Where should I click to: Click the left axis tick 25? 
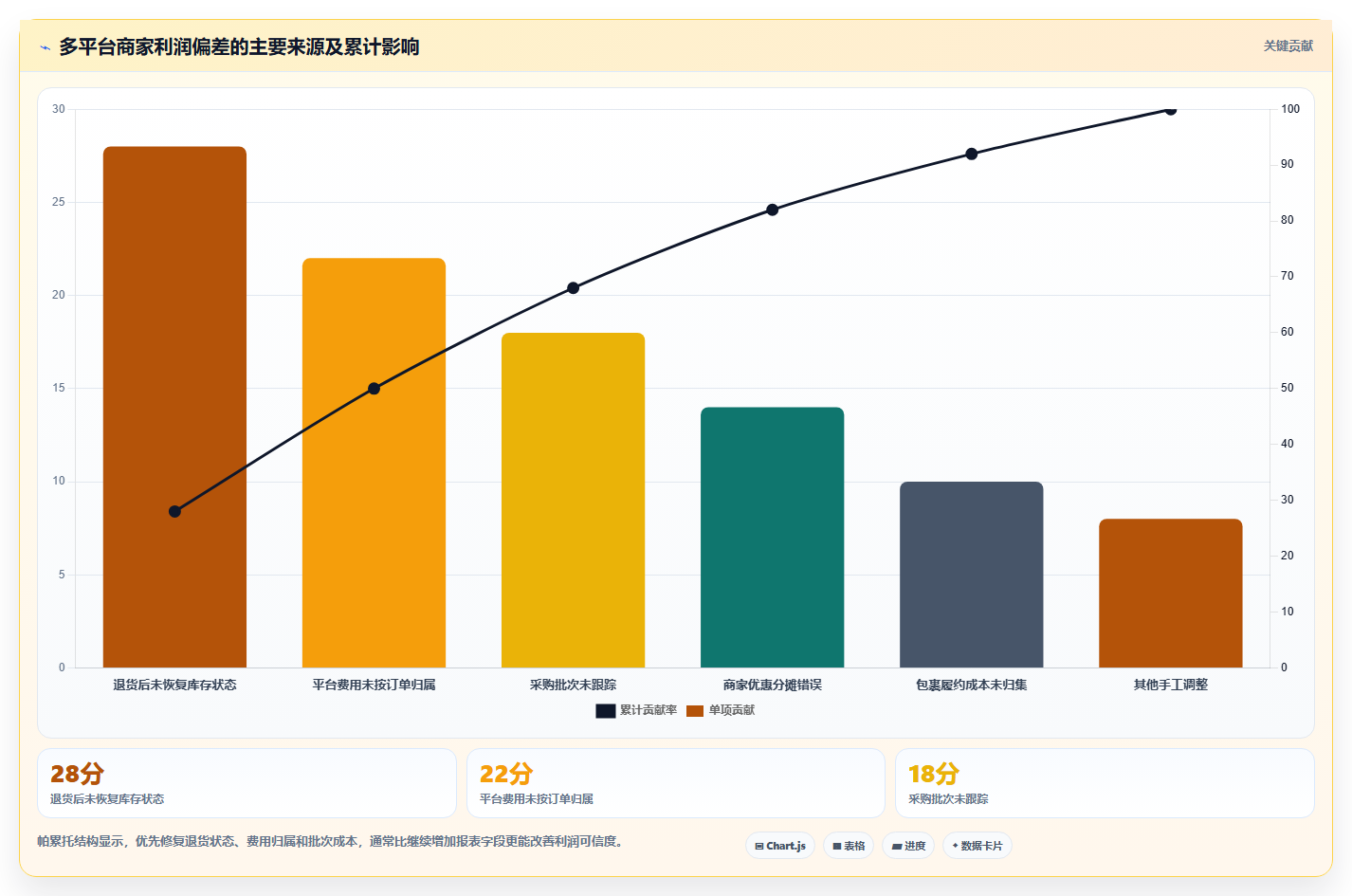(x=59, y=202)
